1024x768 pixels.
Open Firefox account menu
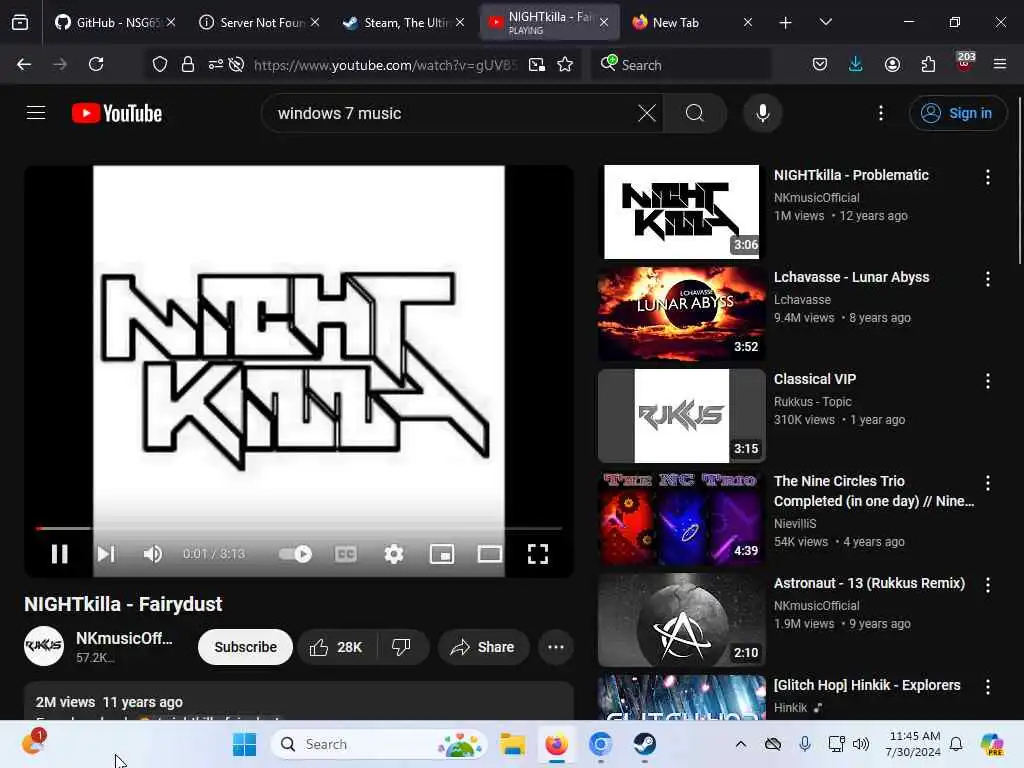coord(892,64)
